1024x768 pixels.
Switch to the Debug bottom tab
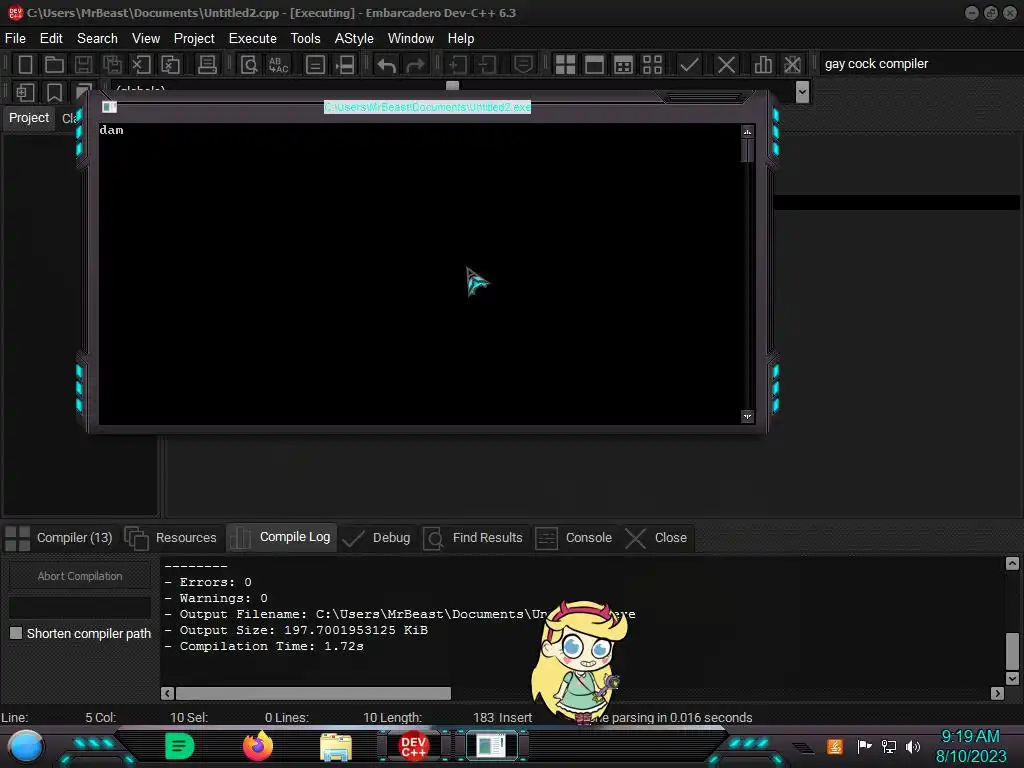pos(377,538)
